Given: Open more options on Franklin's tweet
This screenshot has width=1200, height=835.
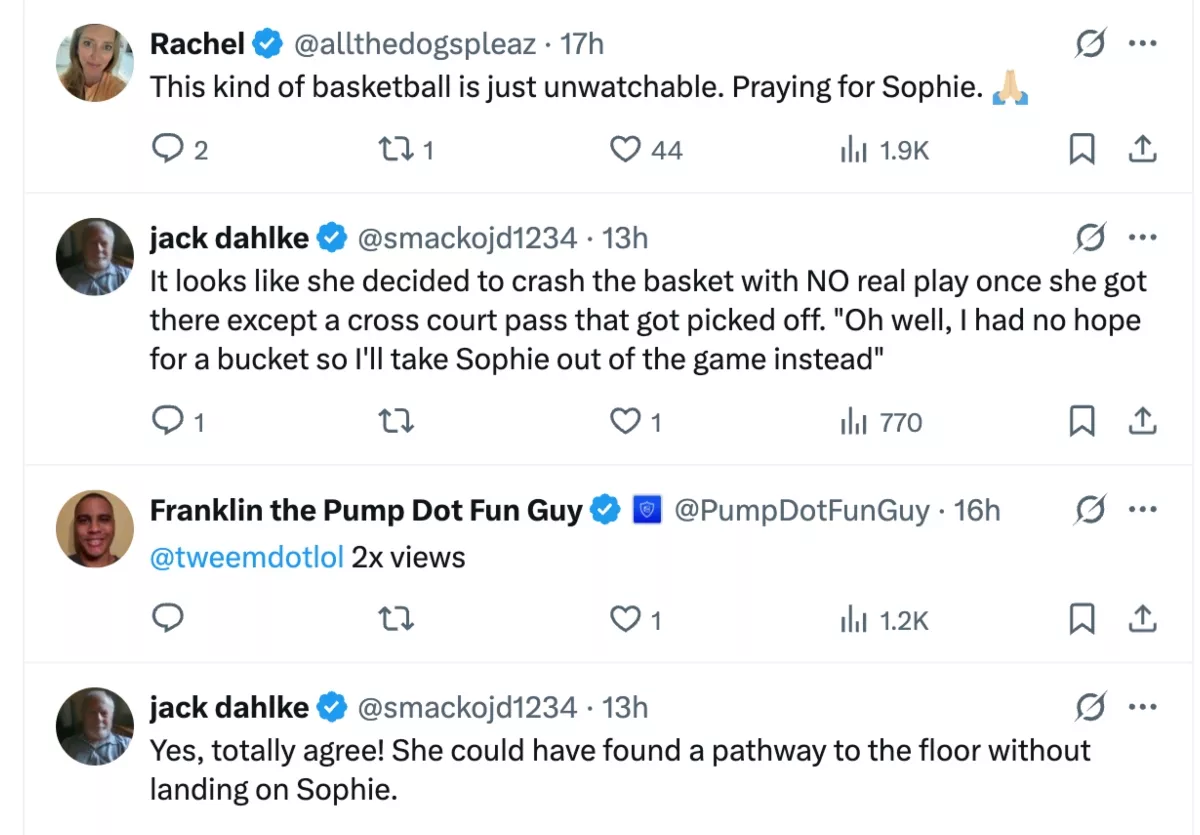Looking at the screenshot, I should tap(1142, 510).
